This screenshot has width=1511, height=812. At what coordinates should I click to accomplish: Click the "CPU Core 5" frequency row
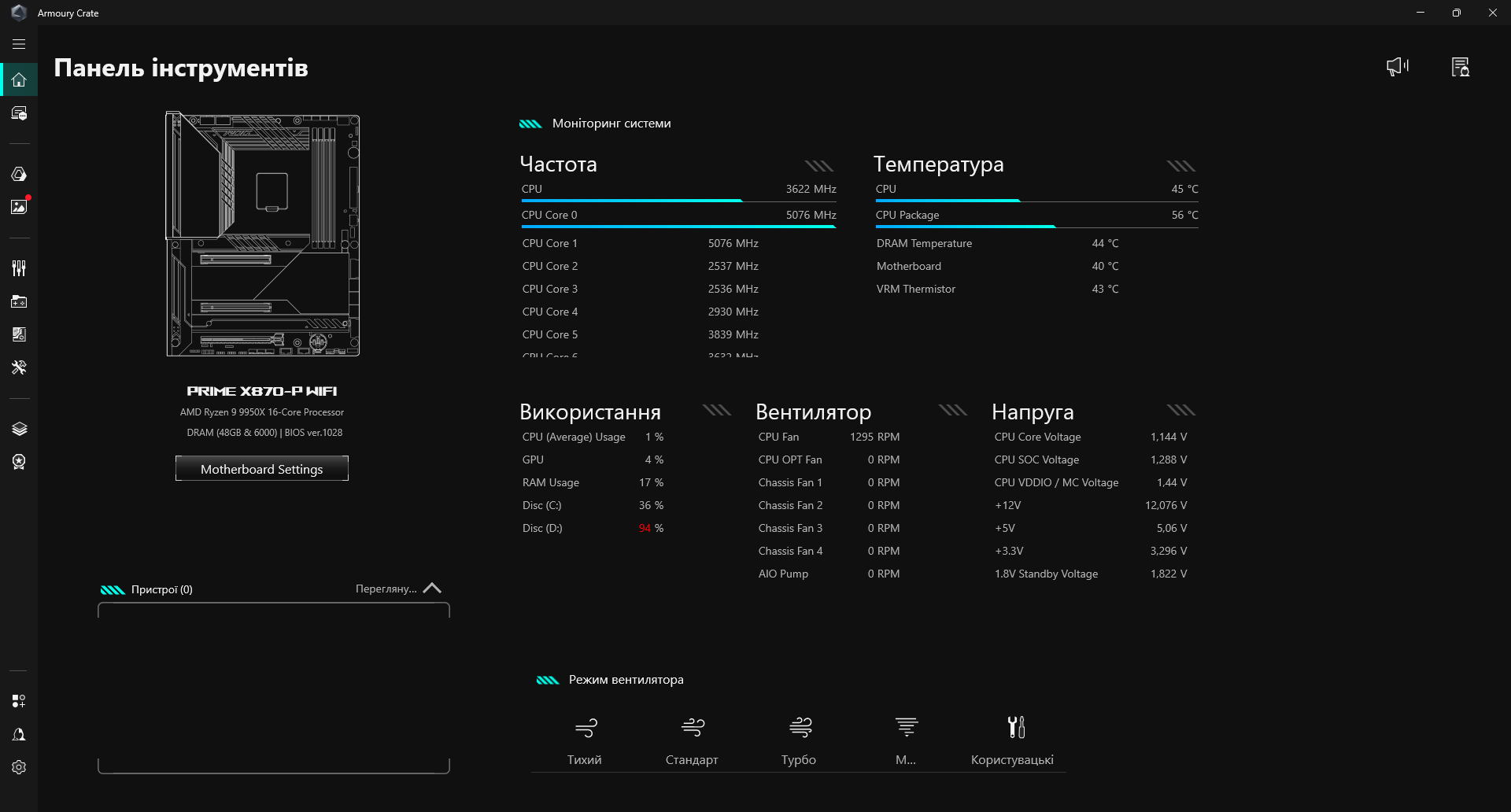point(641,334)
